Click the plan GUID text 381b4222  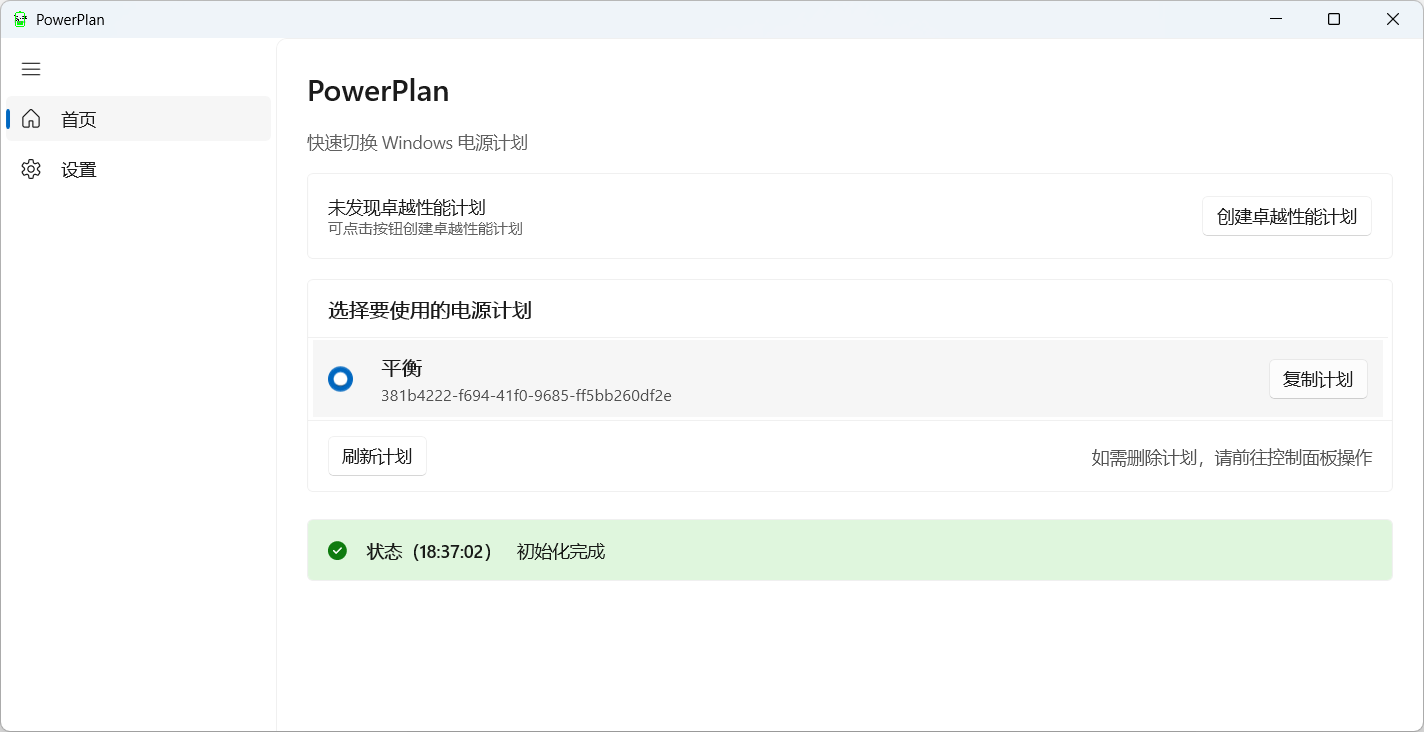[x=526, y=395]
